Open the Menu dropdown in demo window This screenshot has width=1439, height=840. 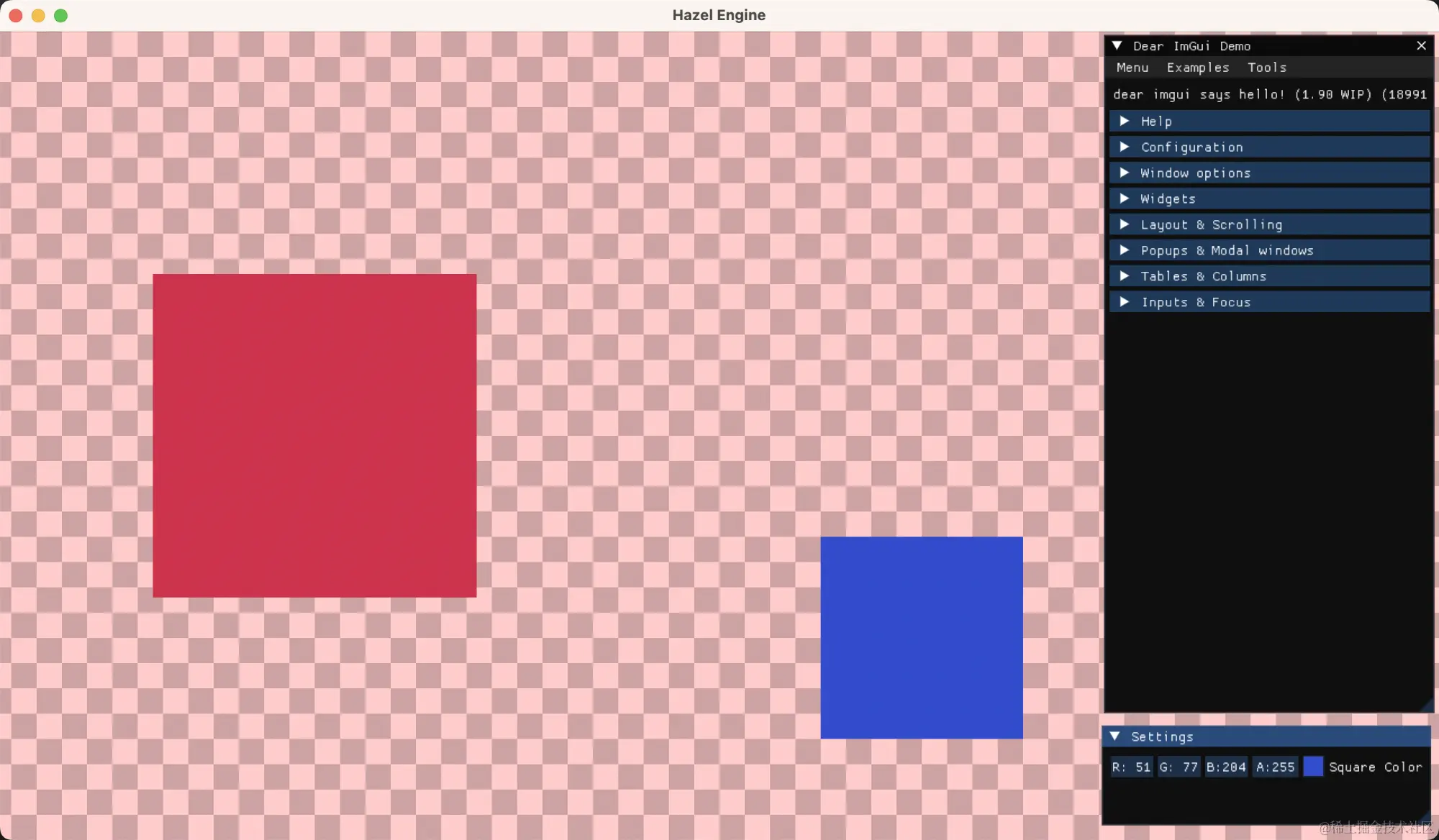[x=1132, y=67]
